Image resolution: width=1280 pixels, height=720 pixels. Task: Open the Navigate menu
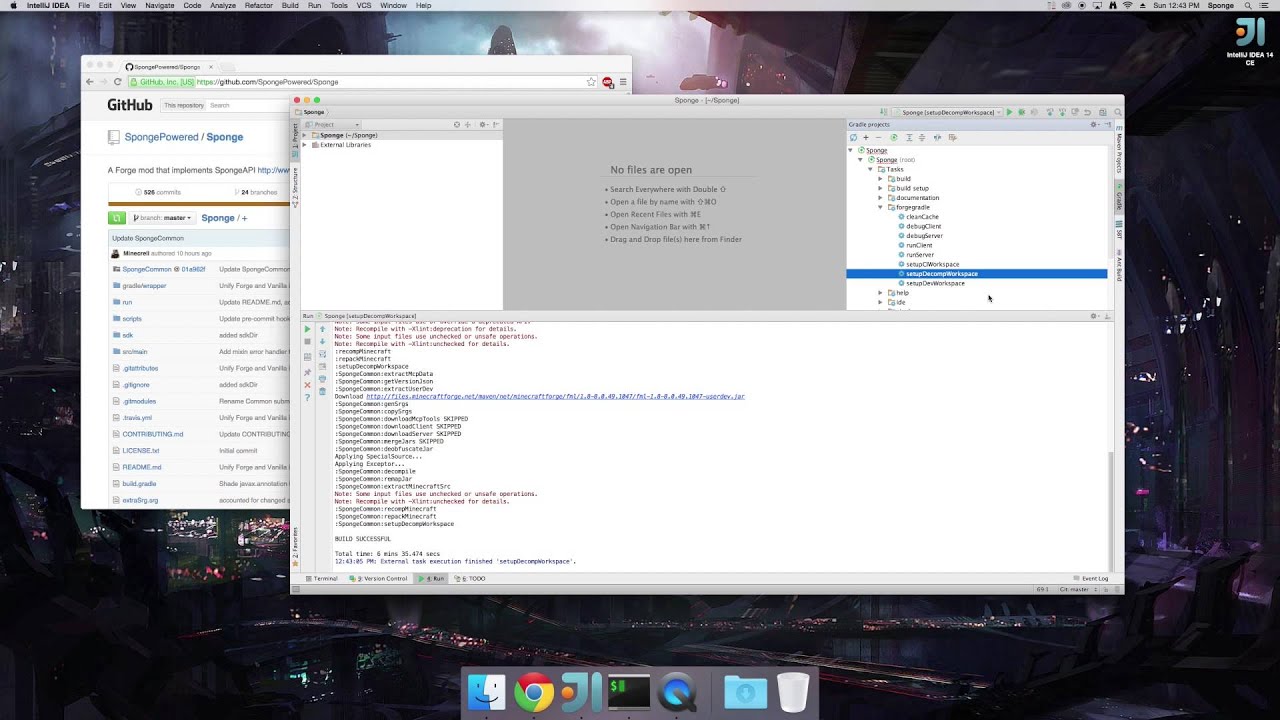pos(160,6)
